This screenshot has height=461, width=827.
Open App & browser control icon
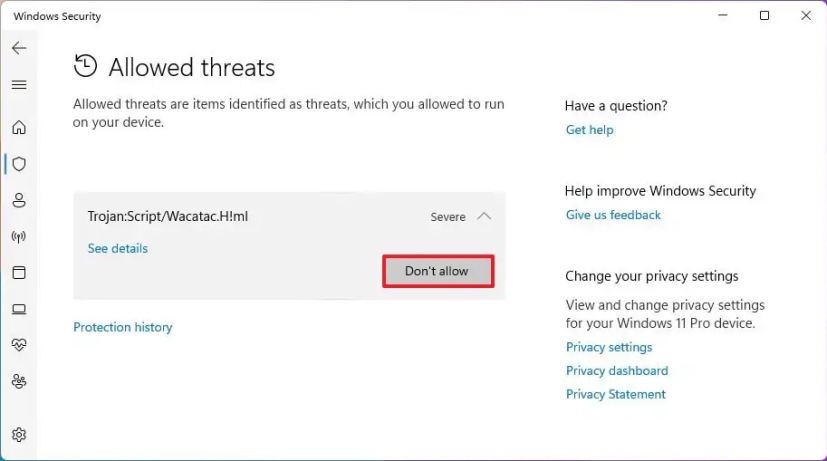19,273
